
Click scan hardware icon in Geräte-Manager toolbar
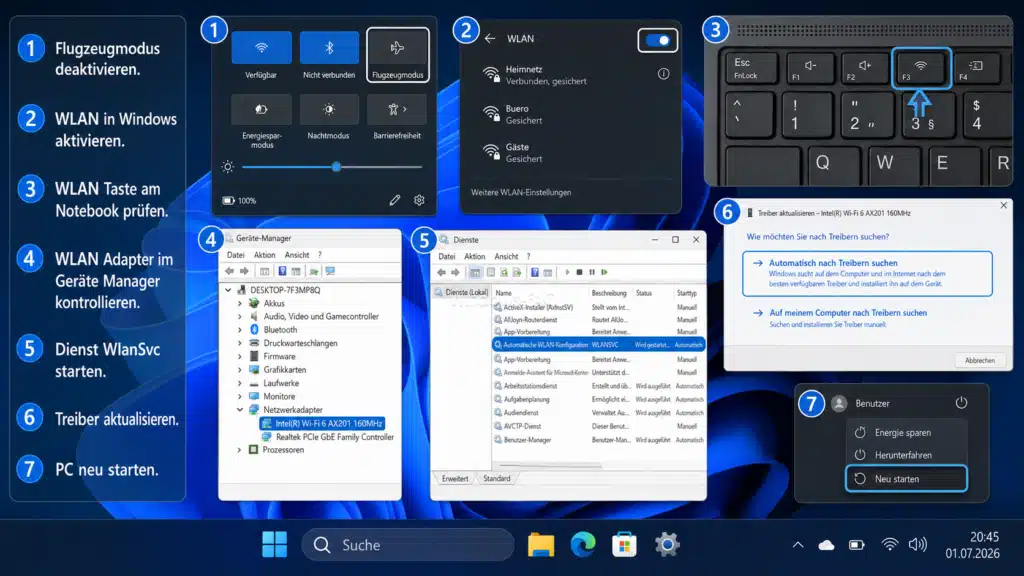(314, 271)
